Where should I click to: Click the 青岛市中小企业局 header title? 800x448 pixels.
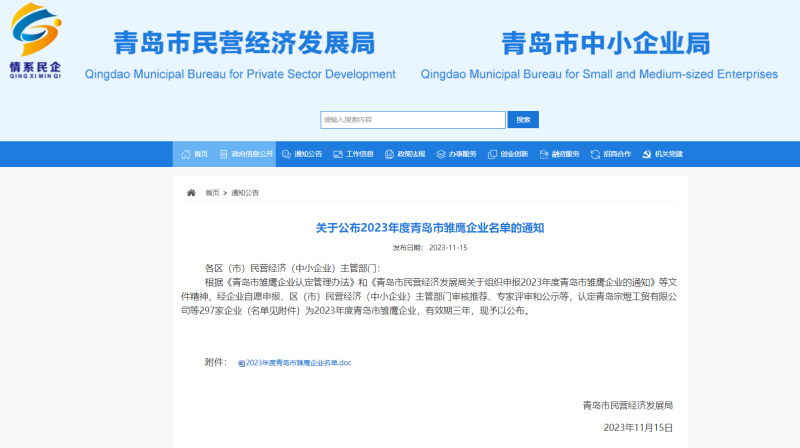click(x=605, y=44)
